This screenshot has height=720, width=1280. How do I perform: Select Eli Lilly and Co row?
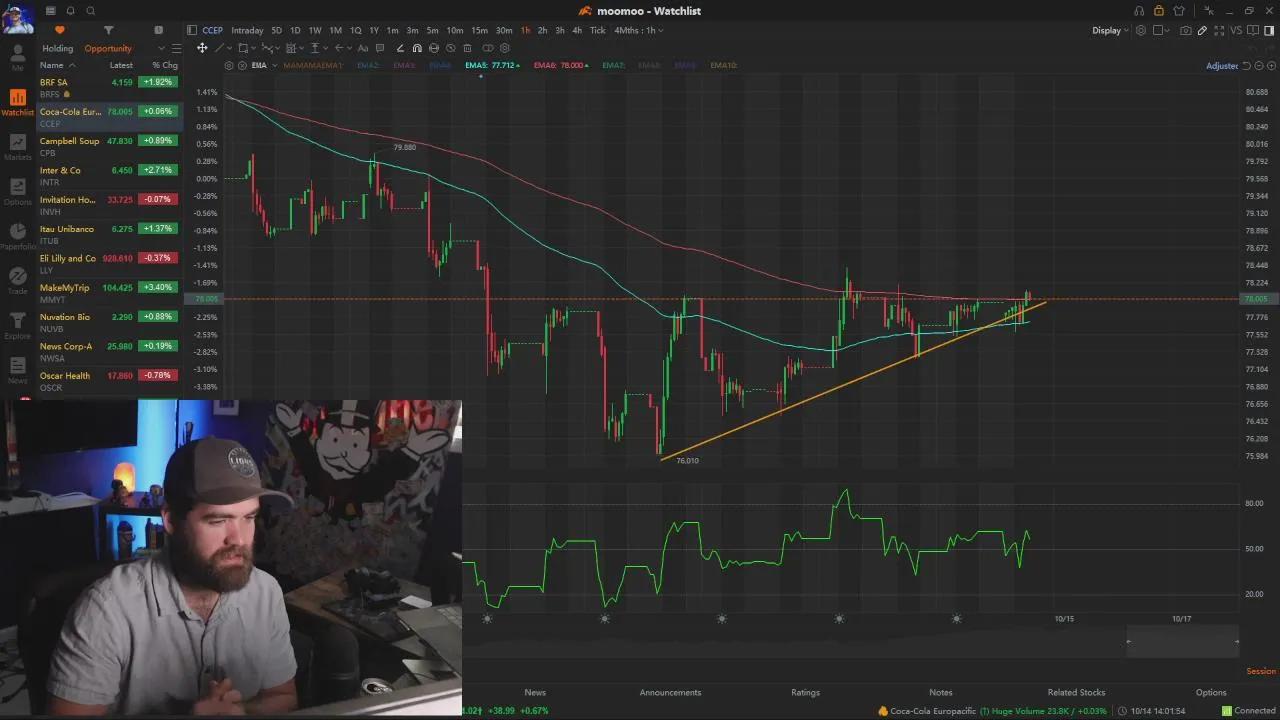point(110,263)
